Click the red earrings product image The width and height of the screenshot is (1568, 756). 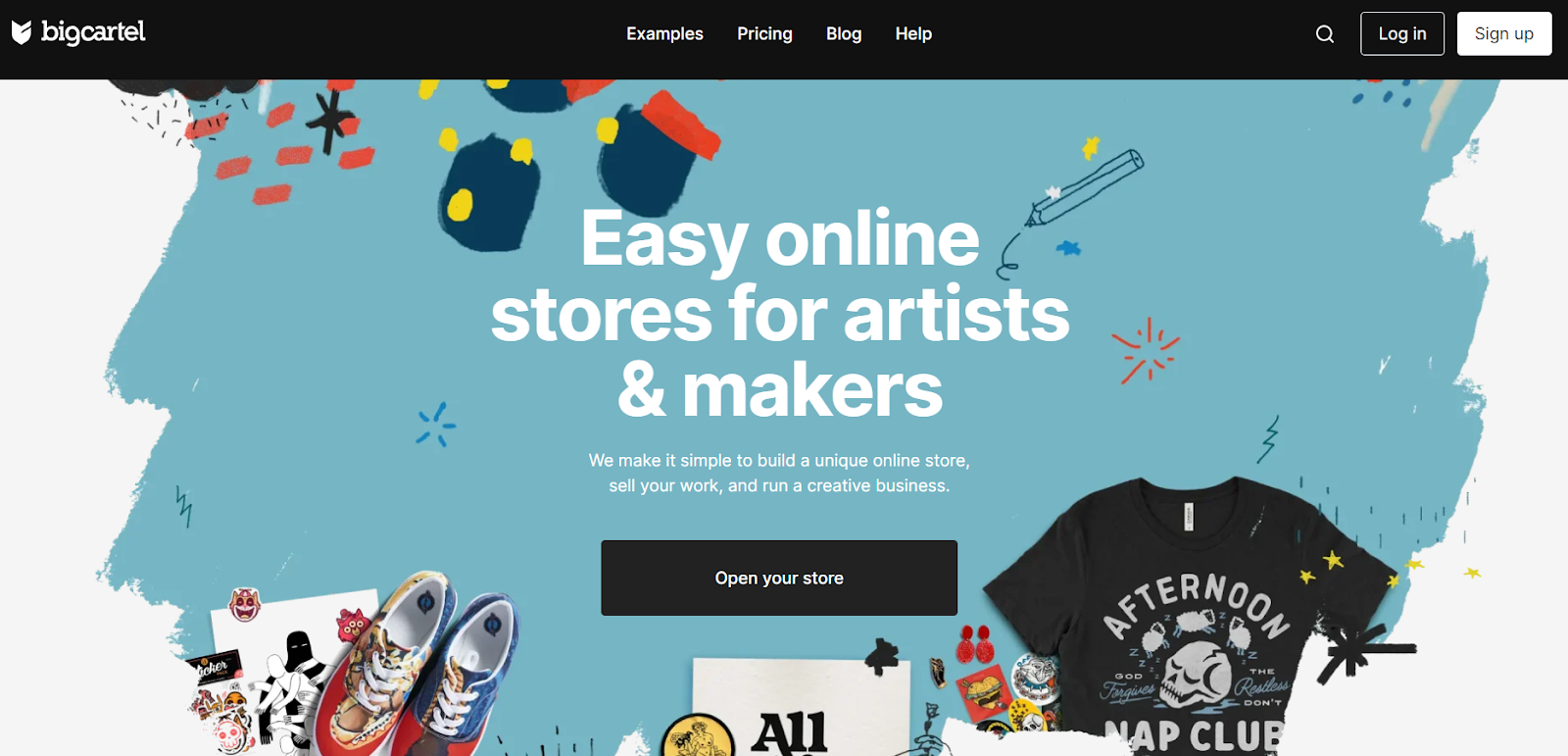coord(975,644)
